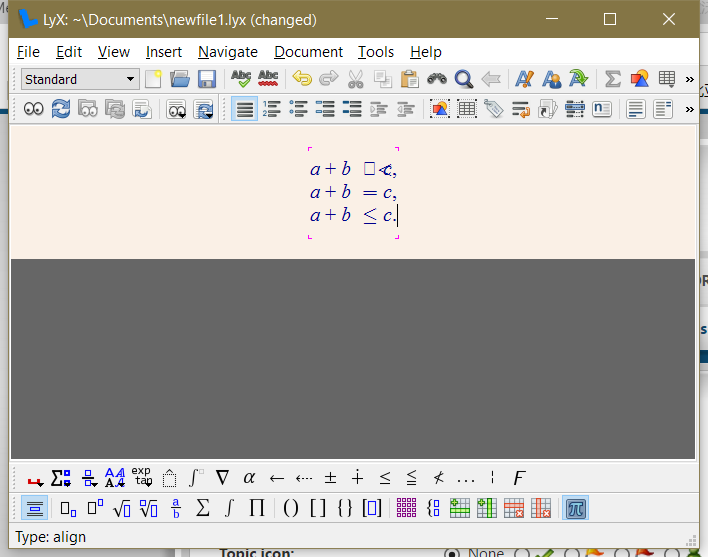Image resolution: width=708 pixels, height=557 pixels.
Task: Insert a footnote
Action: pos(636,109)
